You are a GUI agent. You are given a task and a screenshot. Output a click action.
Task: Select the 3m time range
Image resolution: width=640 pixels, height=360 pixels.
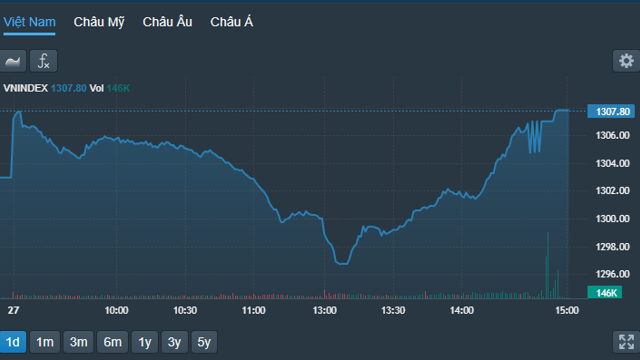pyautogui.click(x=78, y=342)
